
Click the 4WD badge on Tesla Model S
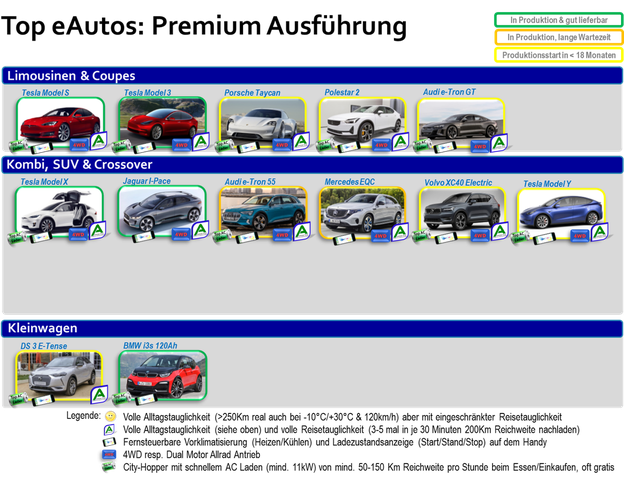(x=79, y=145)
